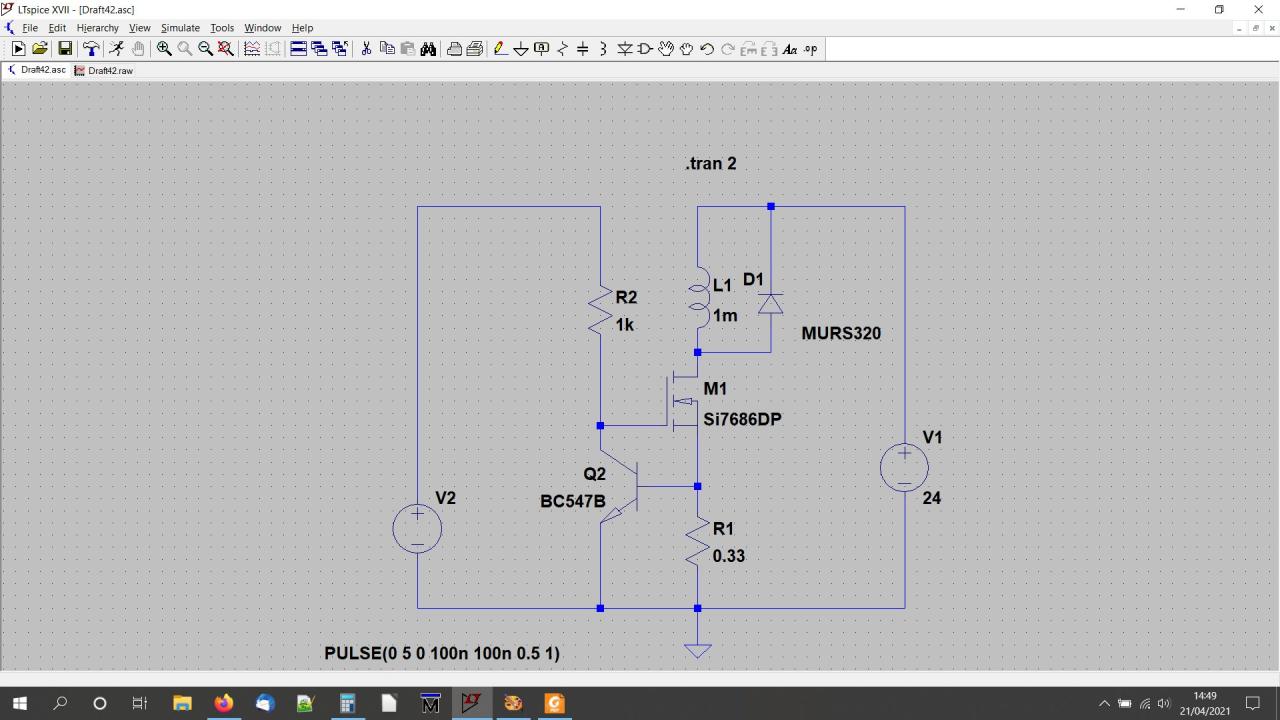
Task: Cut selection with the scissors icon
Action: coord(366,49)
